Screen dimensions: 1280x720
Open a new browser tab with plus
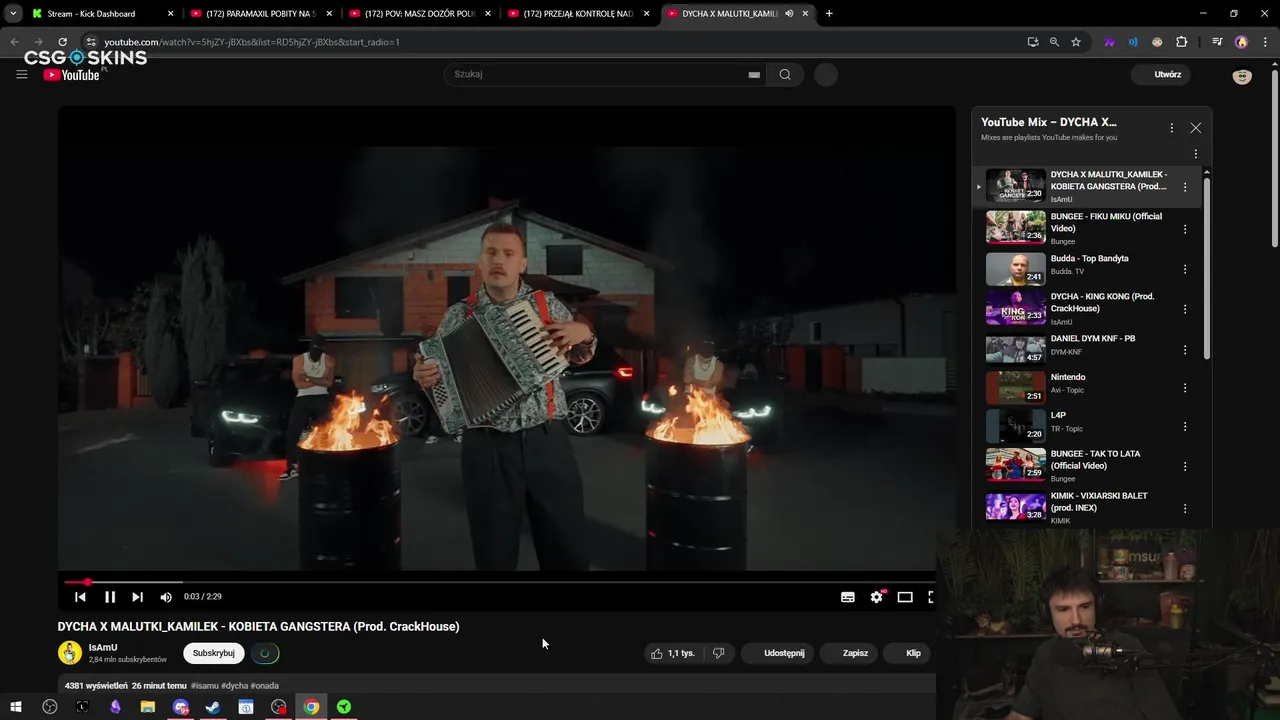[x=829, y=14]
